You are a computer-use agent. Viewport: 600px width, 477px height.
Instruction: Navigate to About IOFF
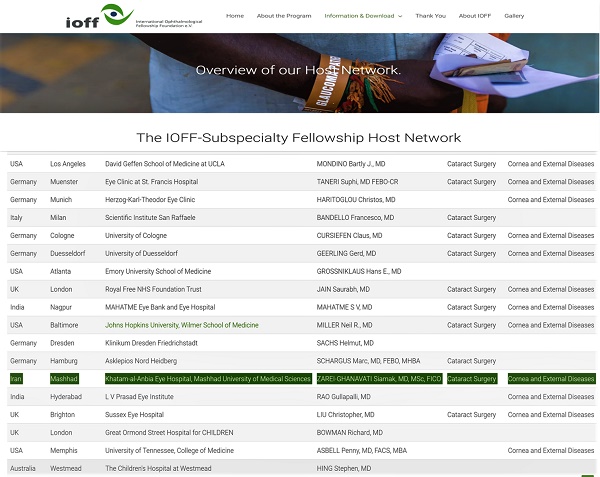point(474,16)
